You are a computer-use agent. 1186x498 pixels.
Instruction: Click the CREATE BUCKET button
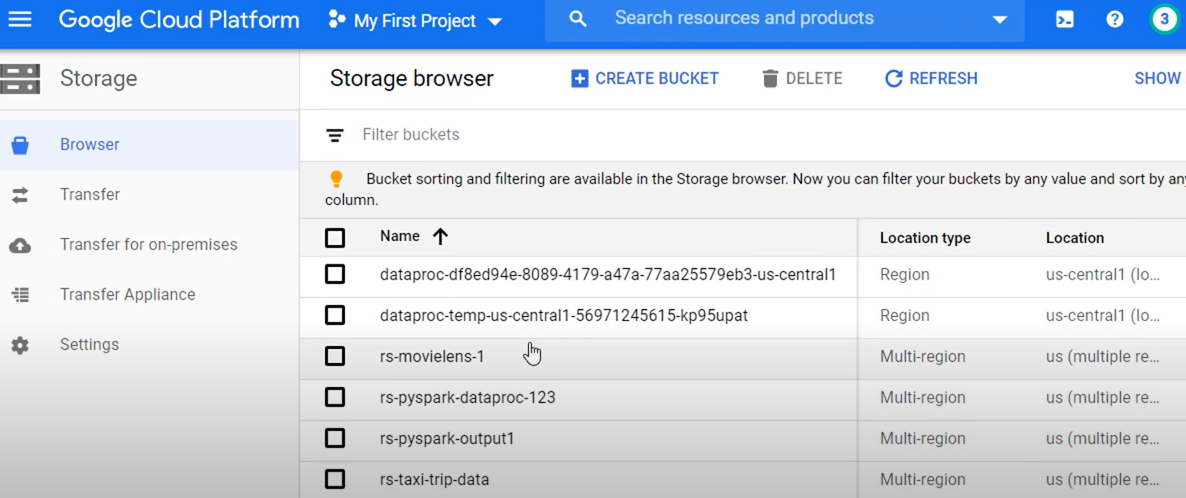click(645, 79)
